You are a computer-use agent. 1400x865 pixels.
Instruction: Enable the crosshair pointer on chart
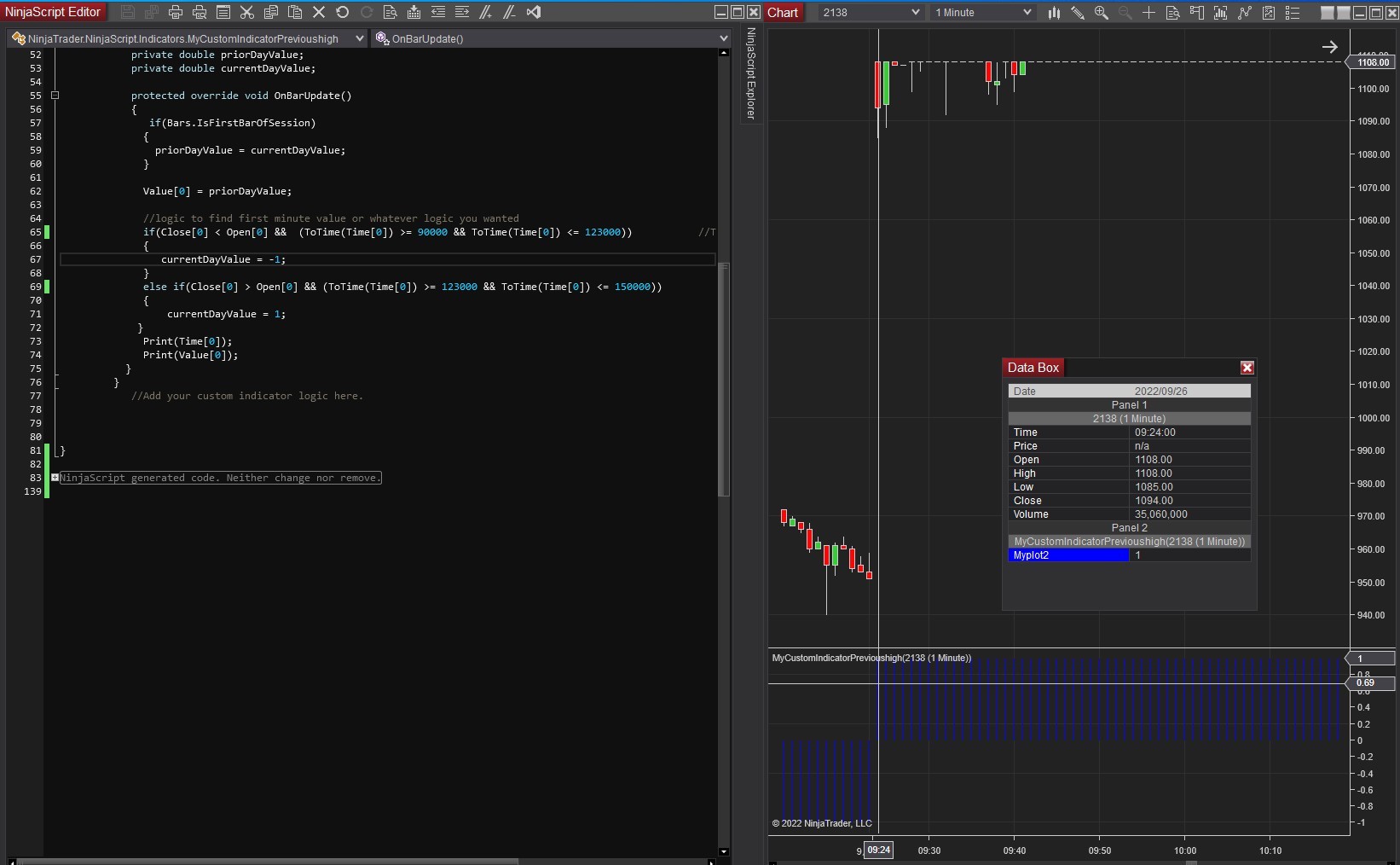click(1149, 12)
